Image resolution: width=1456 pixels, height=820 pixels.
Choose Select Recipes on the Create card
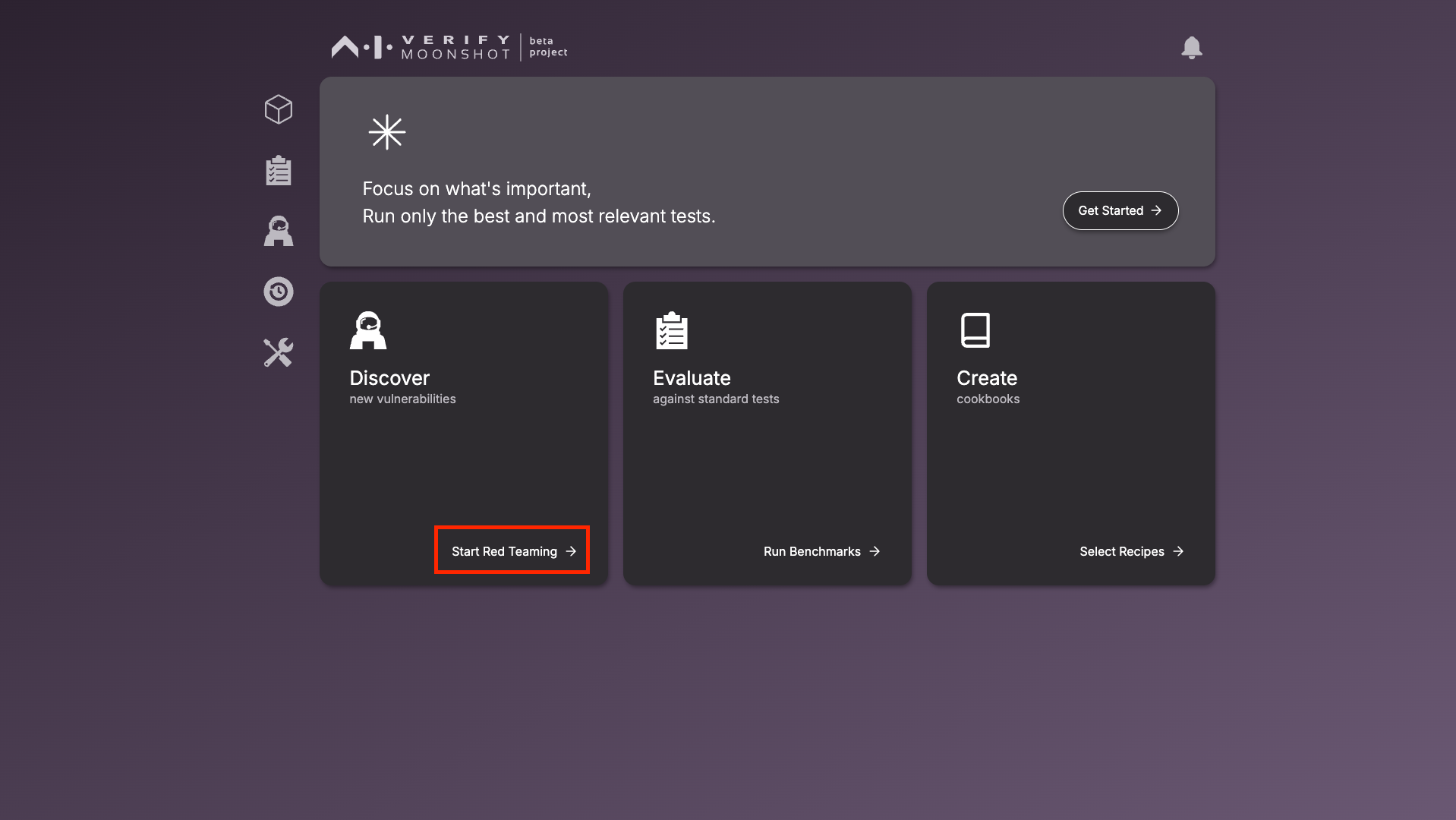[x=1132, y=551]
